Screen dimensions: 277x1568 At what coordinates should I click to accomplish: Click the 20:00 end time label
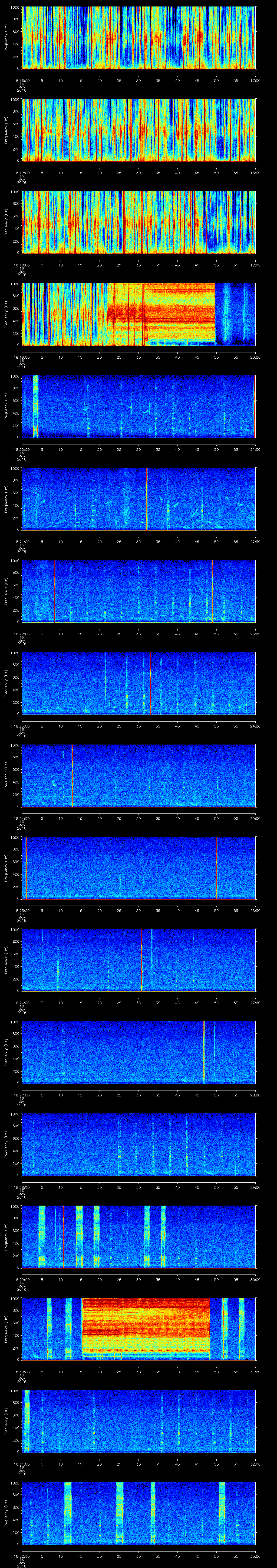(256, 357)
